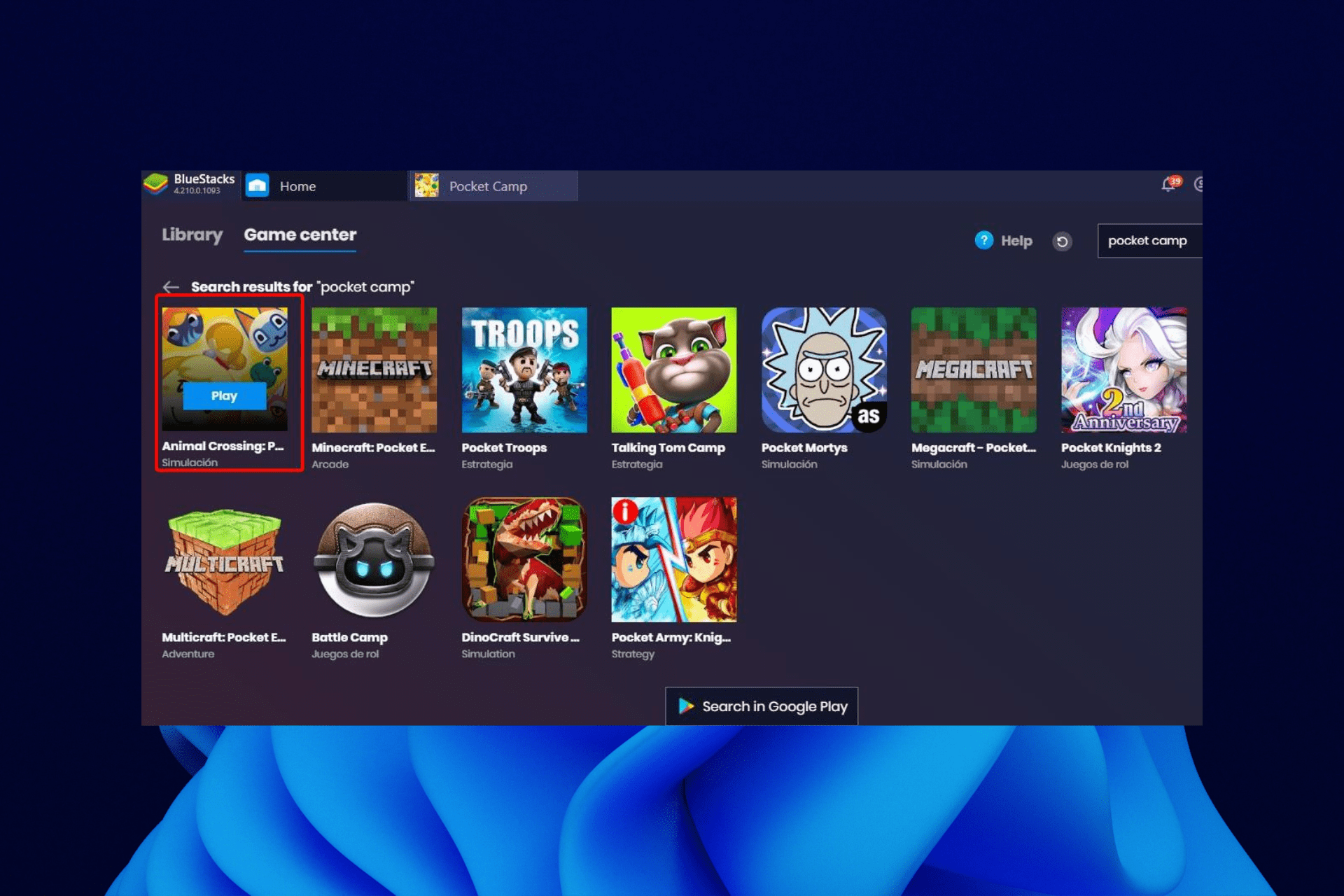
Task: Switch to the Pocket Camp tab
Action: point(493,186)
